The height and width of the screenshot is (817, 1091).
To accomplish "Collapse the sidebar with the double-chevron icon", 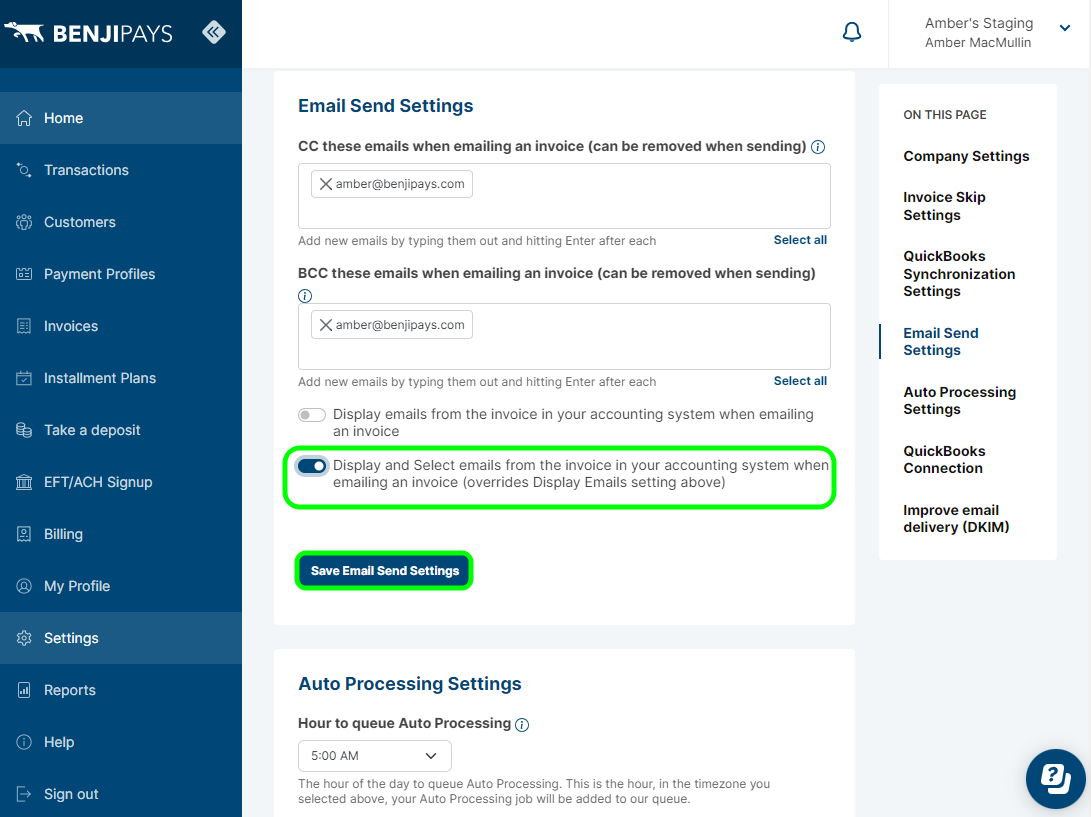I will [x=214, y=32].
